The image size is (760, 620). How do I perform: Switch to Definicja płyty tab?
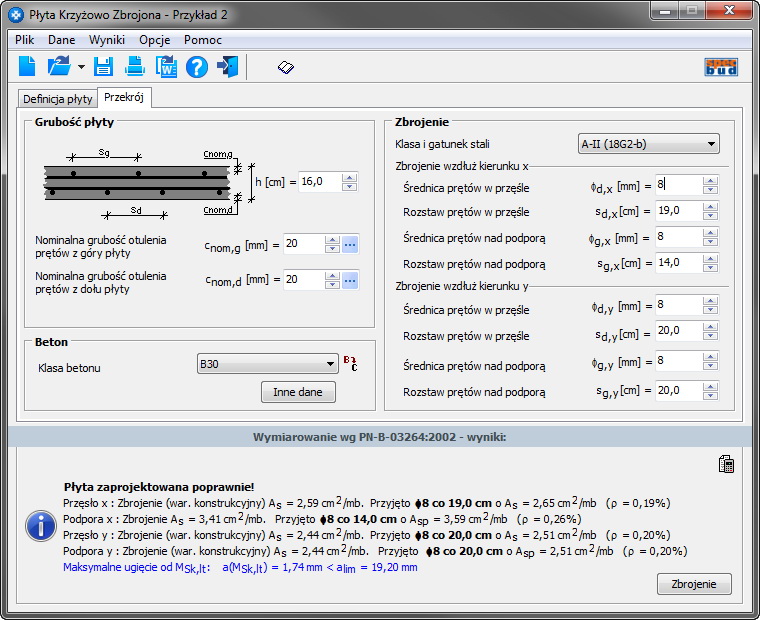click(x=58, y=99)
